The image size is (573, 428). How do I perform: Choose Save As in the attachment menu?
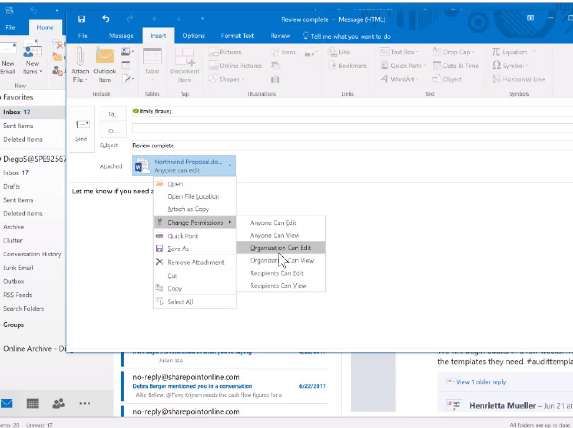(194, 249)
